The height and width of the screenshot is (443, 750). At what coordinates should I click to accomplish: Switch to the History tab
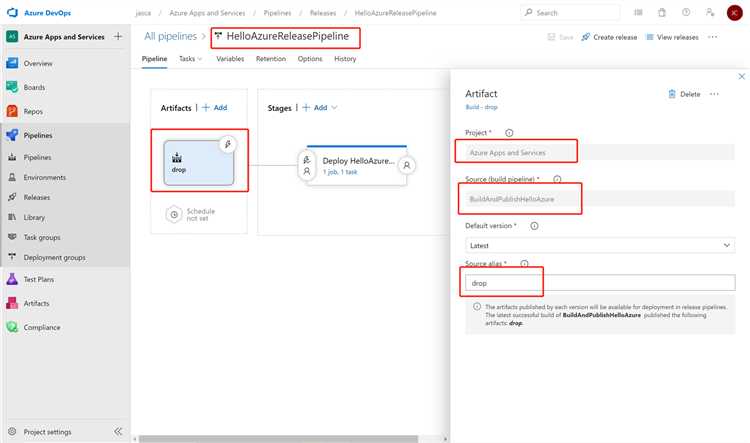click(345, 59)
